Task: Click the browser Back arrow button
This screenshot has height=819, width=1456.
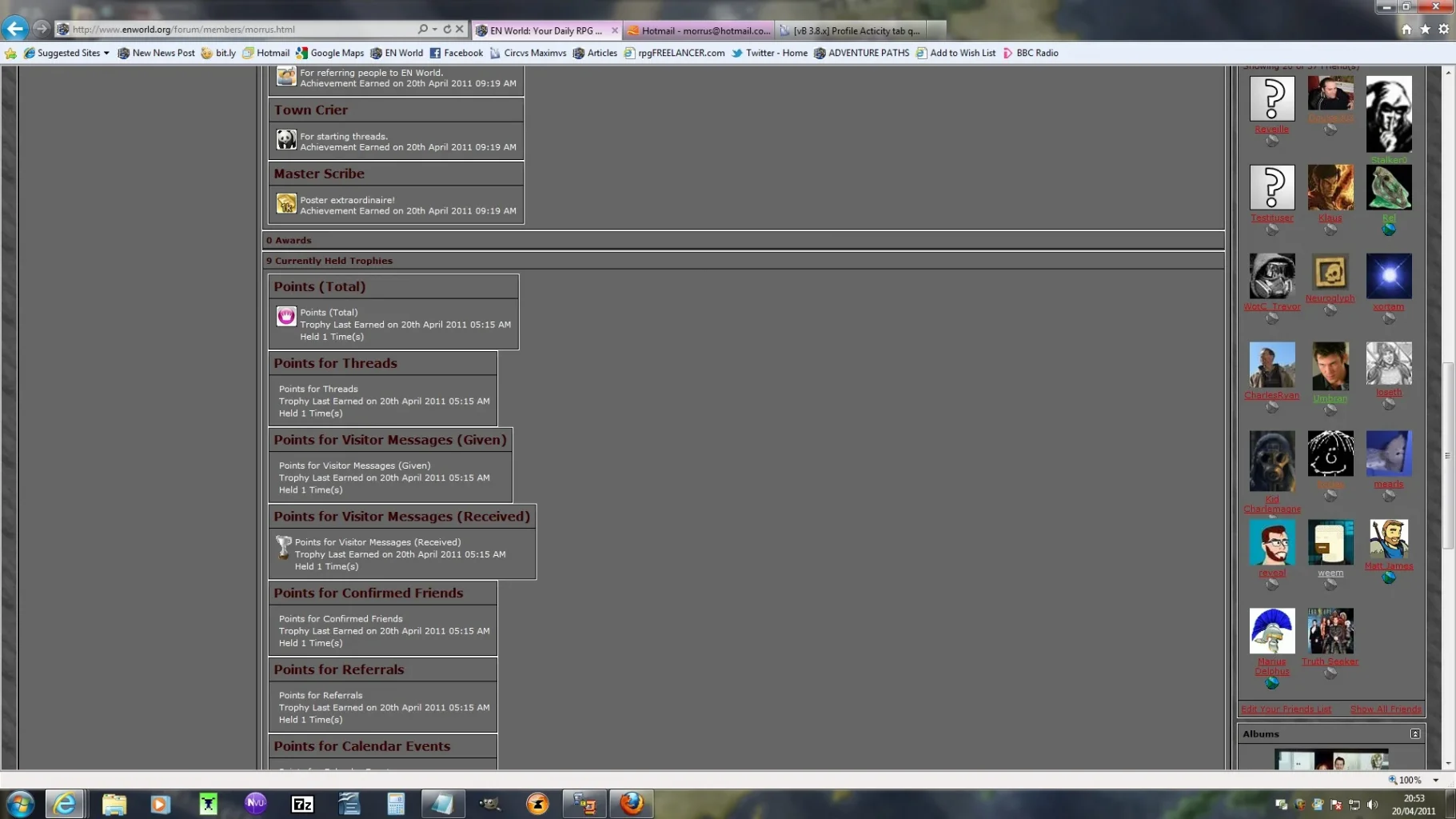Action: 14,29
